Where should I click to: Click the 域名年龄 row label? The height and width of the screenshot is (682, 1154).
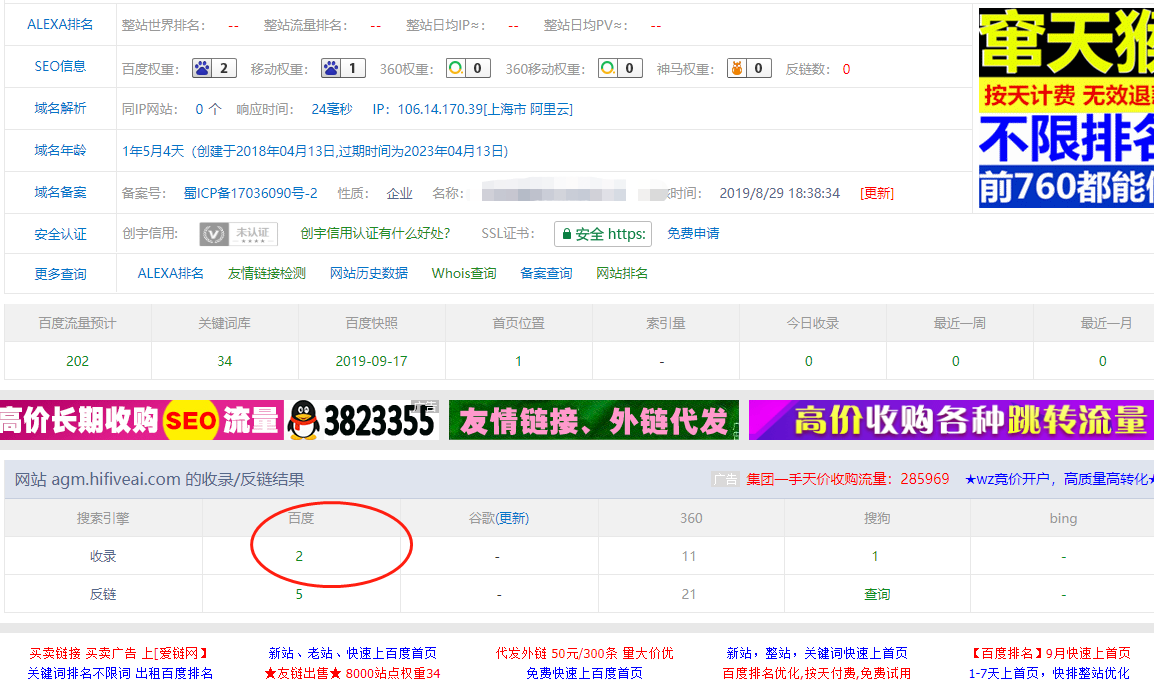pyautogui.click(x=60, y=150)
